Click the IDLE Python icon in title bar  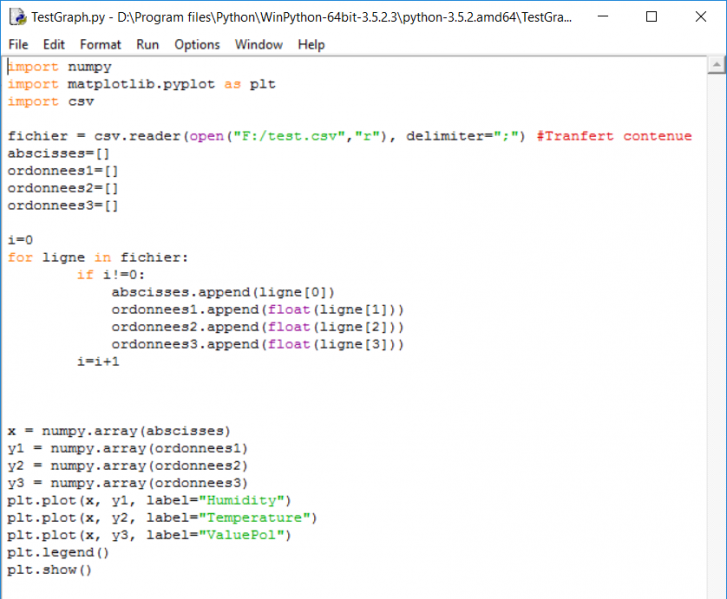pyautogui.click(x=17, y=17)
